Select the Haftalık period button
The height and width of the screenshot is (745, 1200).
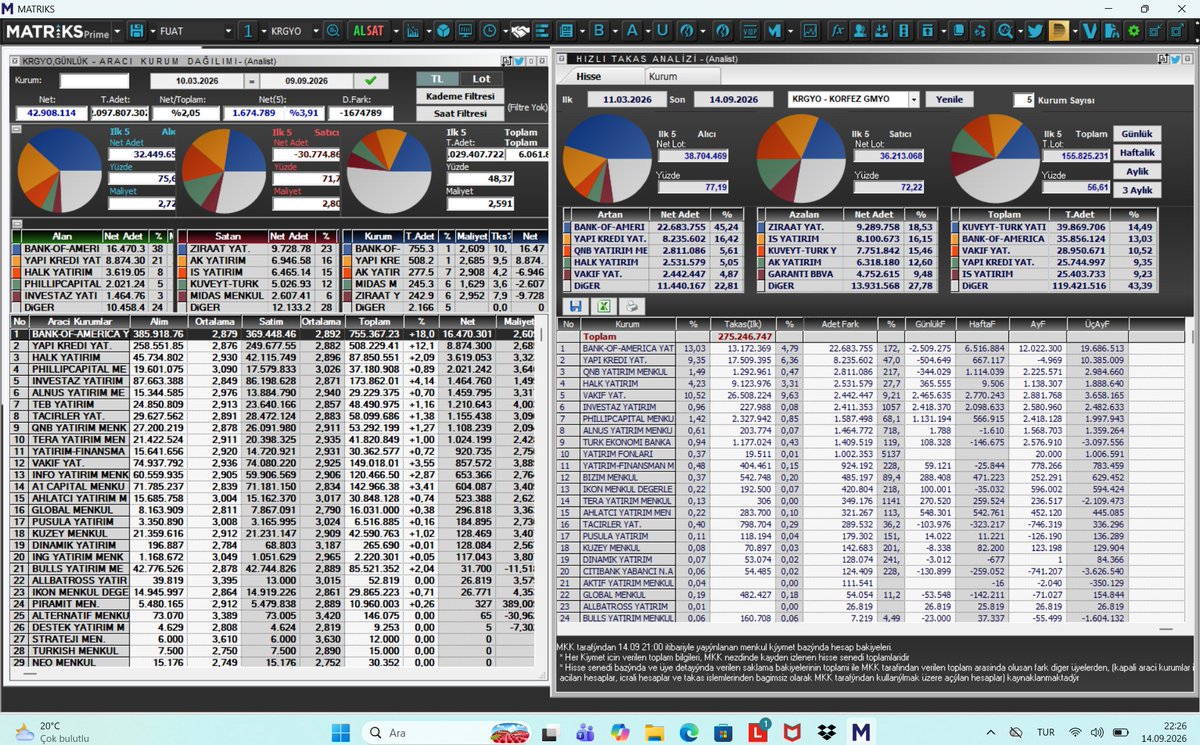tap(1138, 153)
